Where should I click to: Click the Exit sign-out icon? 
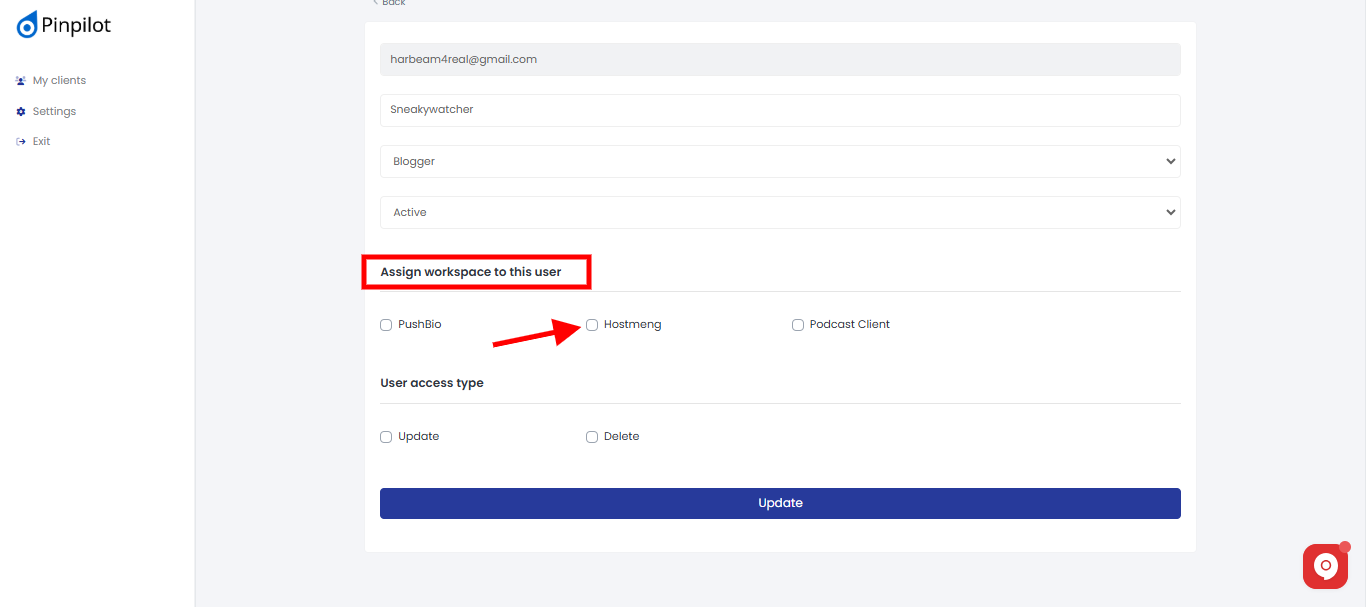tap(21, 142)
